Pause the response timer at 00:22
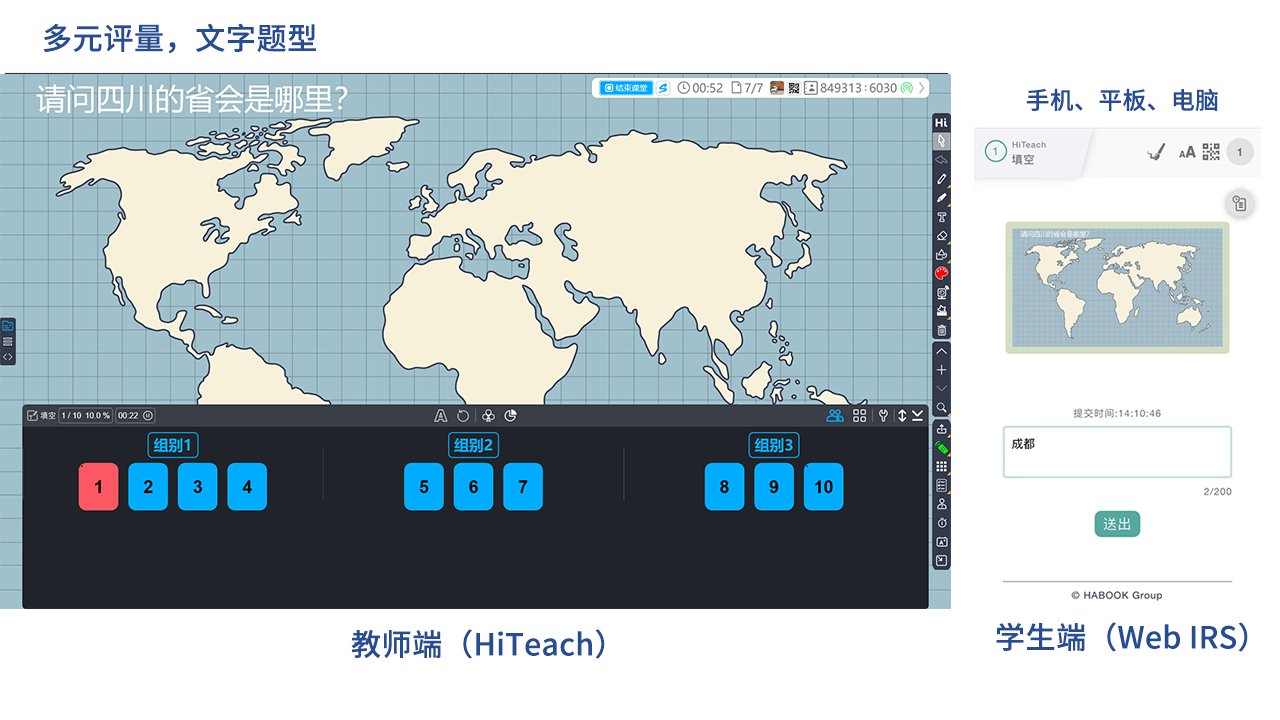 148,416
